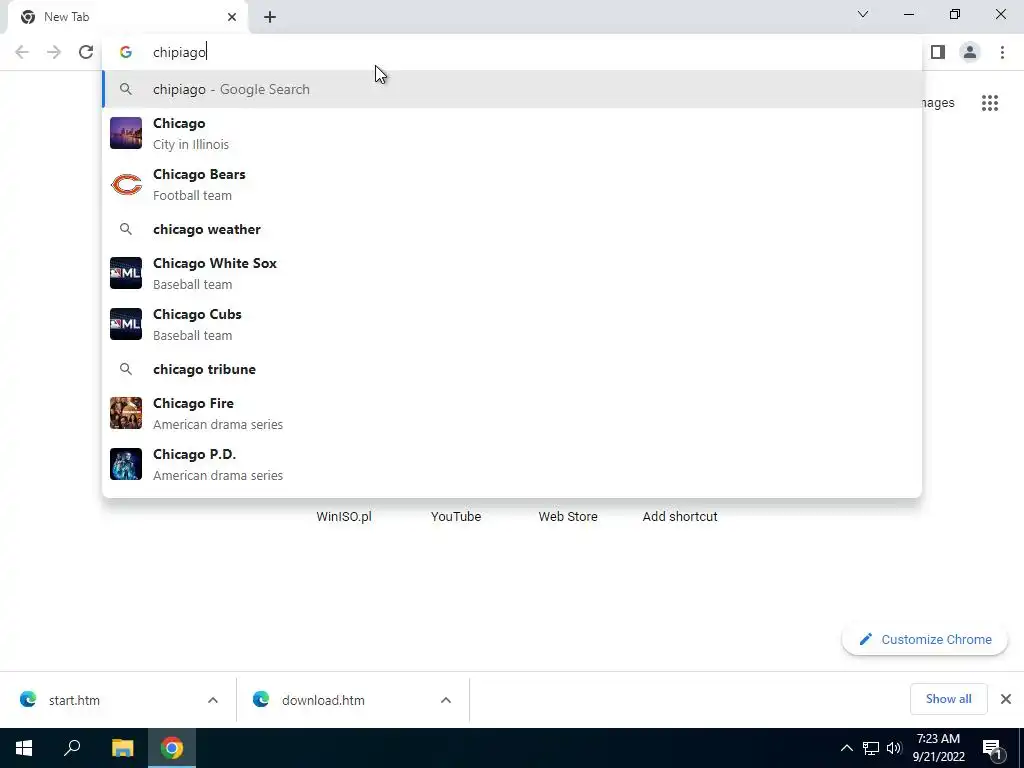Open the Google apps grid
Screen dimensions: 1024x768
click(x=990, y=103)
